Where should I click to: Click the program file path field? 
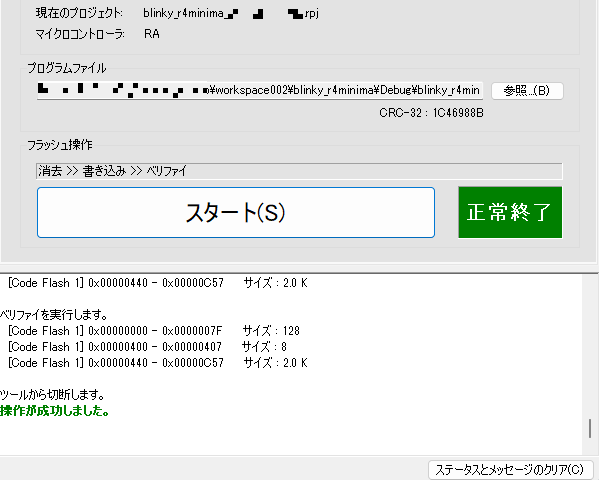point(260,90)
